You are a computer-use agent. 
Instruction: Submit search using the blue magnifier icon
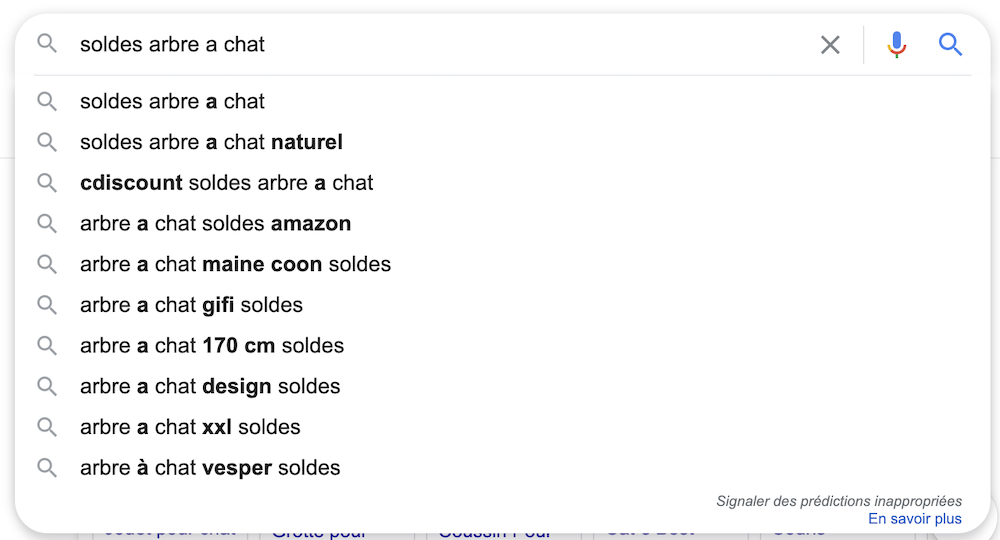coord(950,45)
